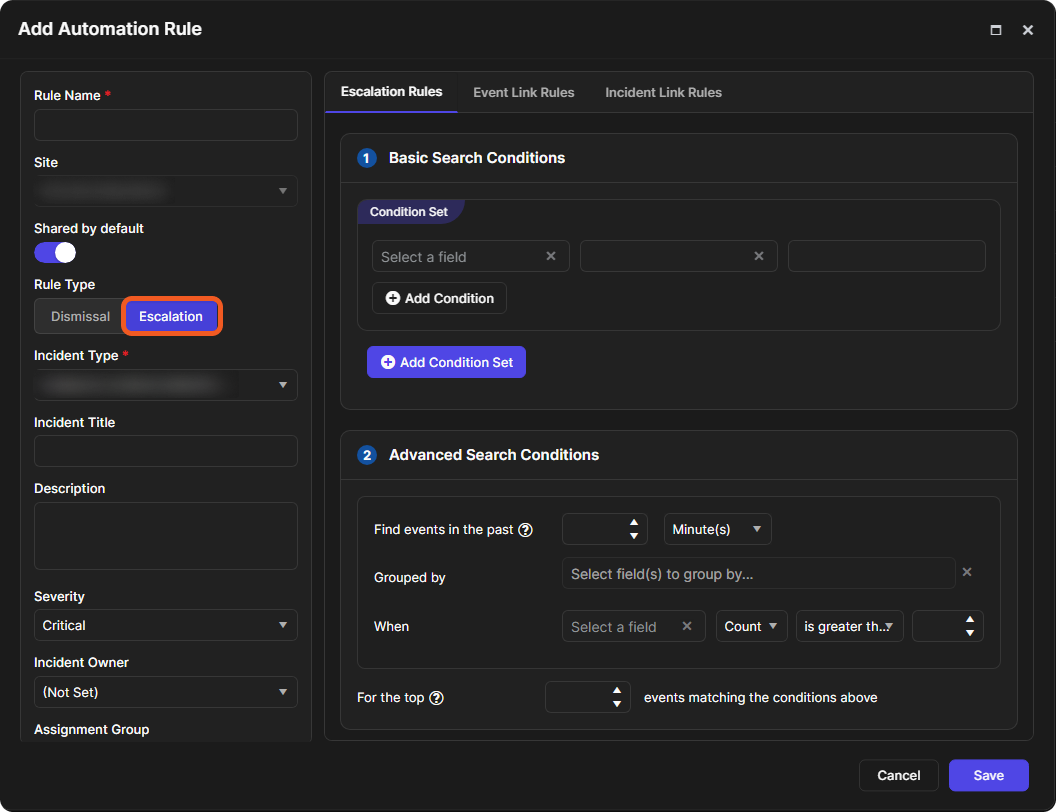Open the Incident Owner dropdown
Viewport: 1056px width, 812px height.
166,692
